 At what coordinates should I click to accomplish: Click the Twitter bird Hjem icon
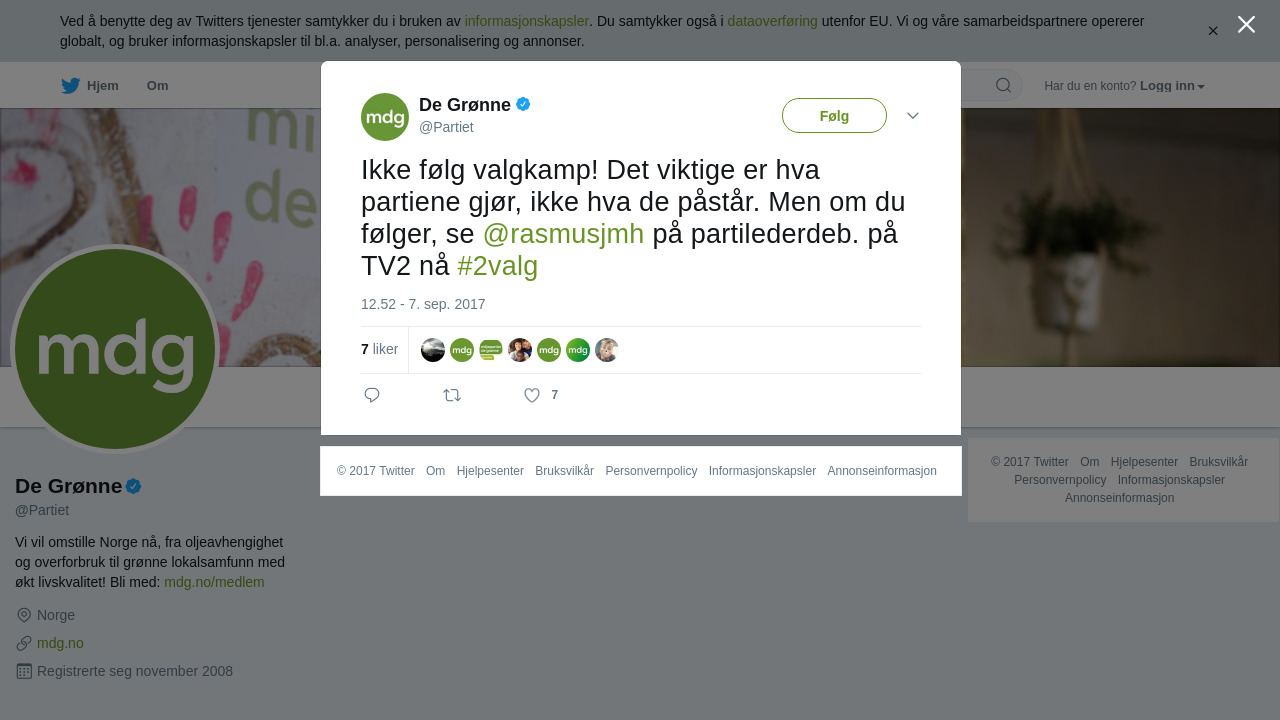pos(70,86)
